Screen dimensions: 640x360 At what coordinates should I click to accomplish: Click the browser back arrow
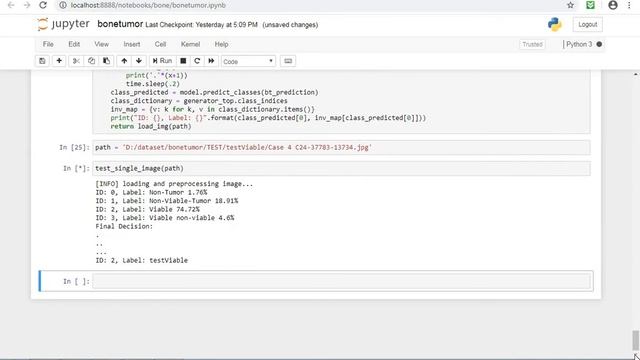click(11, 5)
